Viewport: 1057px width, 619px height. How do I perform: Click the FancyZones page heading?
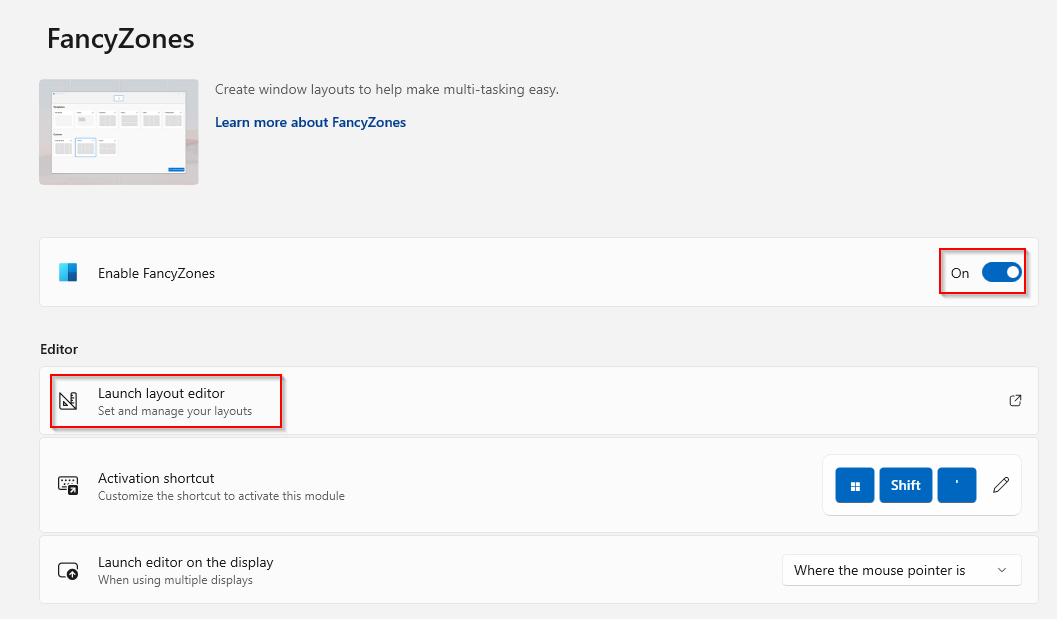(x=121, y=38)
